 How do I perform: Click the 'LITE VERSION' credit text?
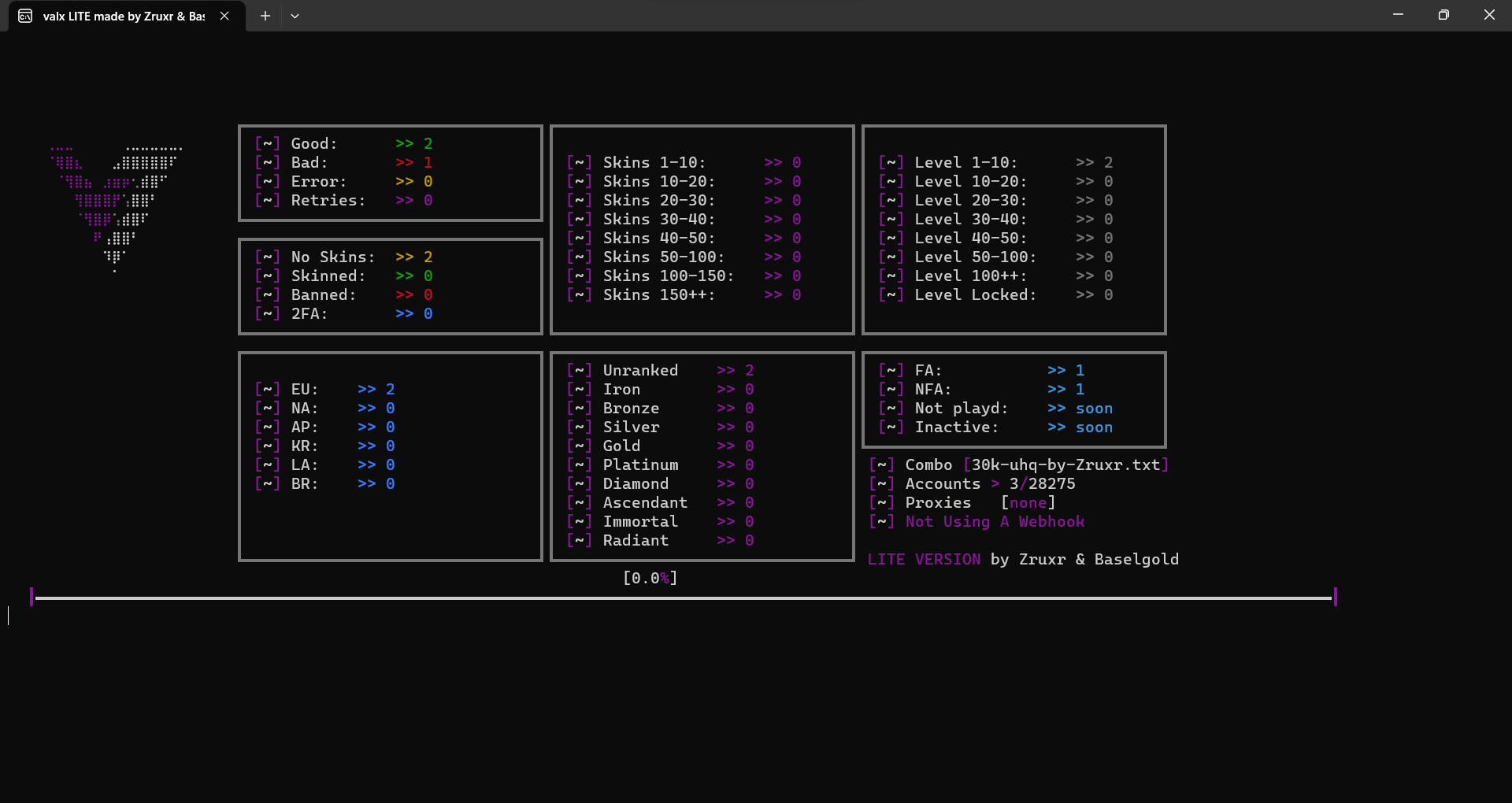coord(924,559)
